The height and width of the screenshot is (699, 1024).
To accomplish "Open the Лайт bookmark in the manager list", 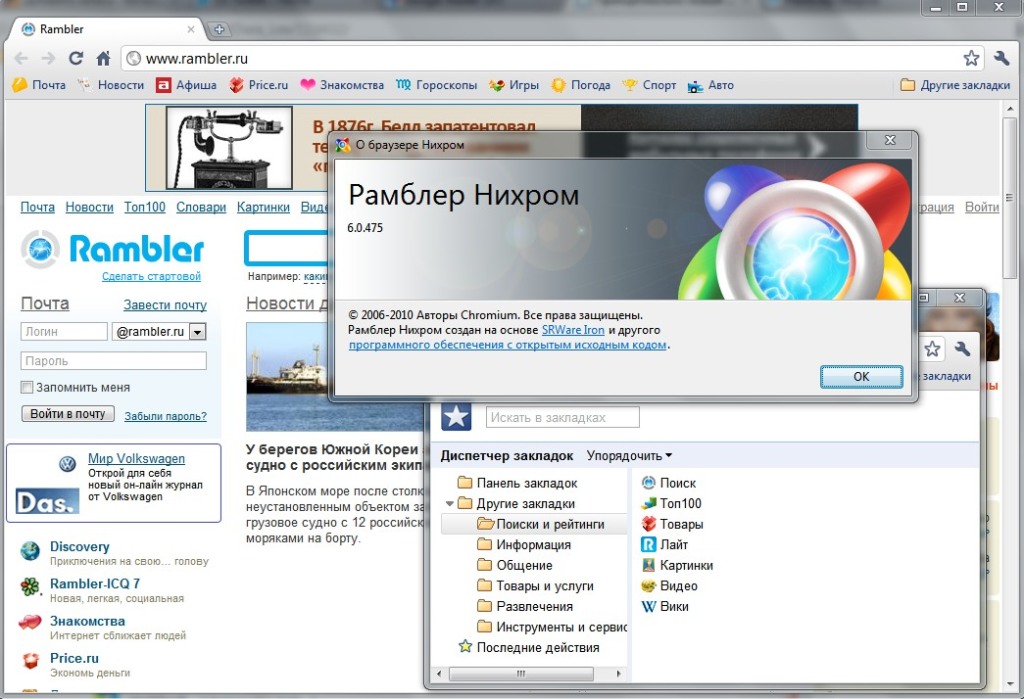I will [x=665, y=544].
